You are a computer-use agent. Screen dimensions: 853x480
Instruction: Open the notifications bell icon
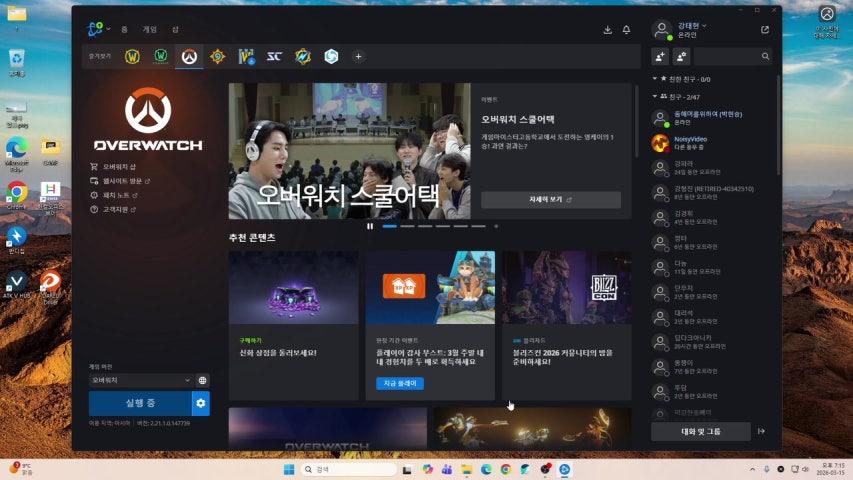point(626,30)
